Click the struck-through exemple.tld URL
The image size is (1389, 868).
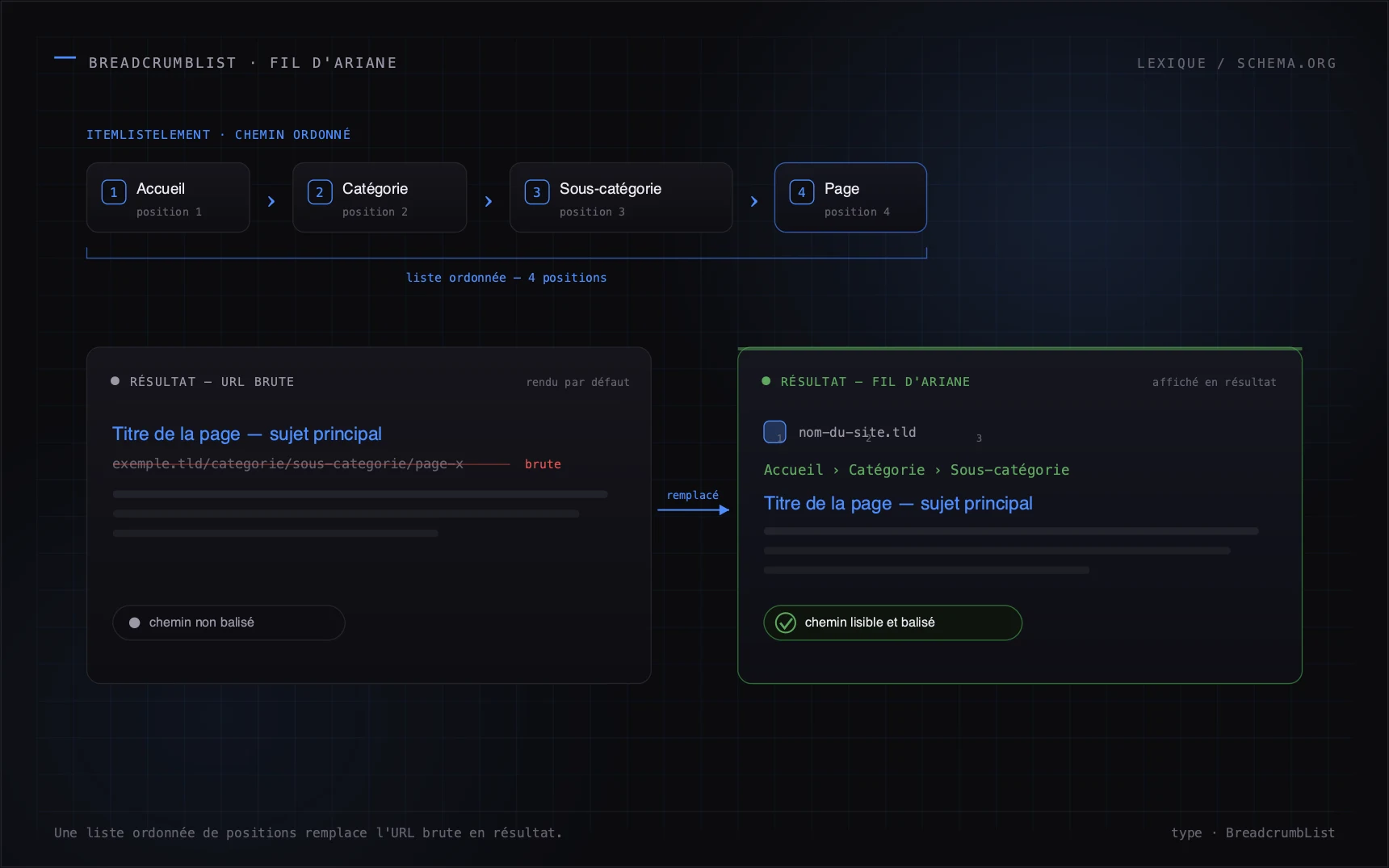point(287,463)
